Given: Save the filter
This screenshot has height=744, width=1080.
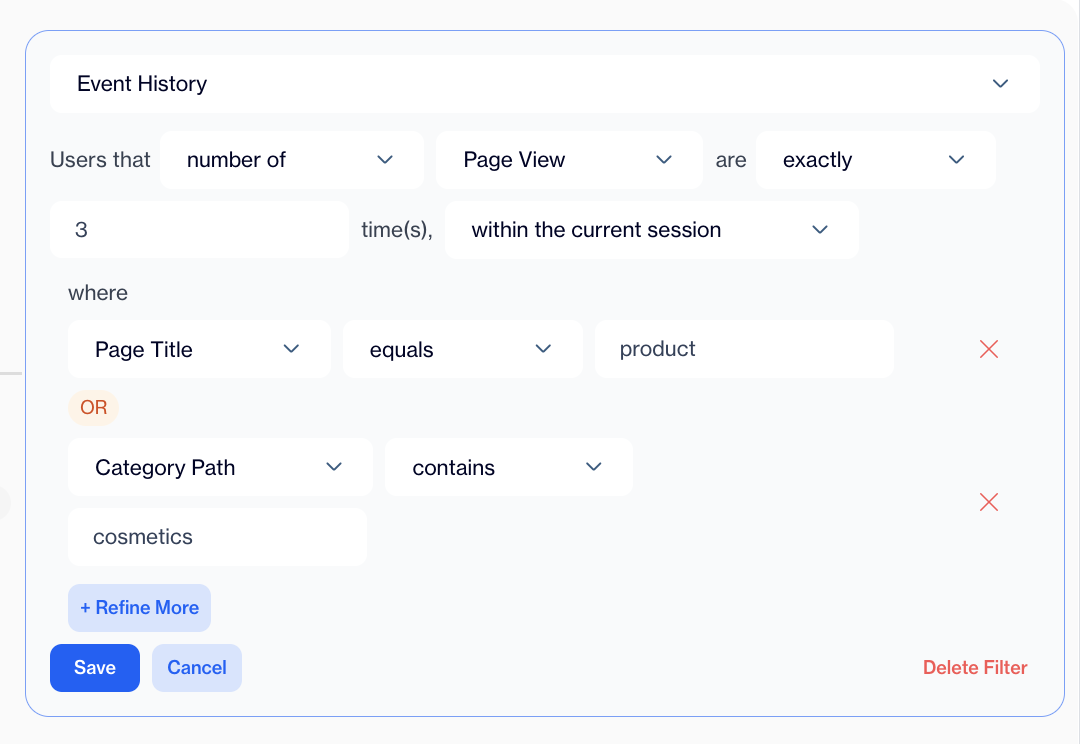Looking at the screenshot, I should click(x=95, y=668).
